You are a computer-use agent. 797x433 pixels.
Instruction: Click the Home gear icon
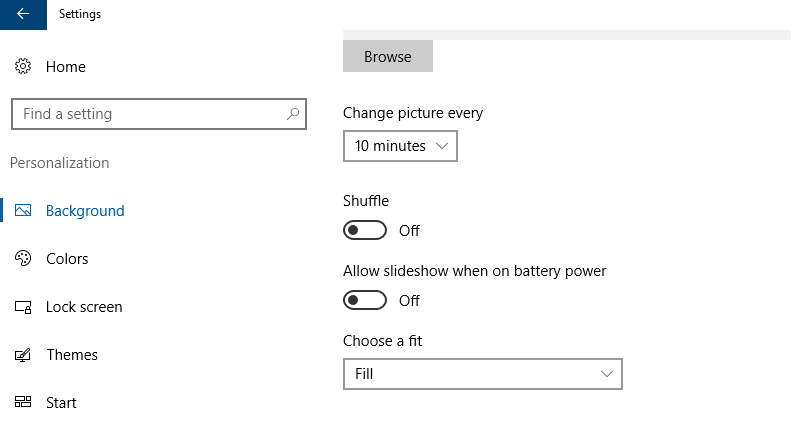point(23,66)
